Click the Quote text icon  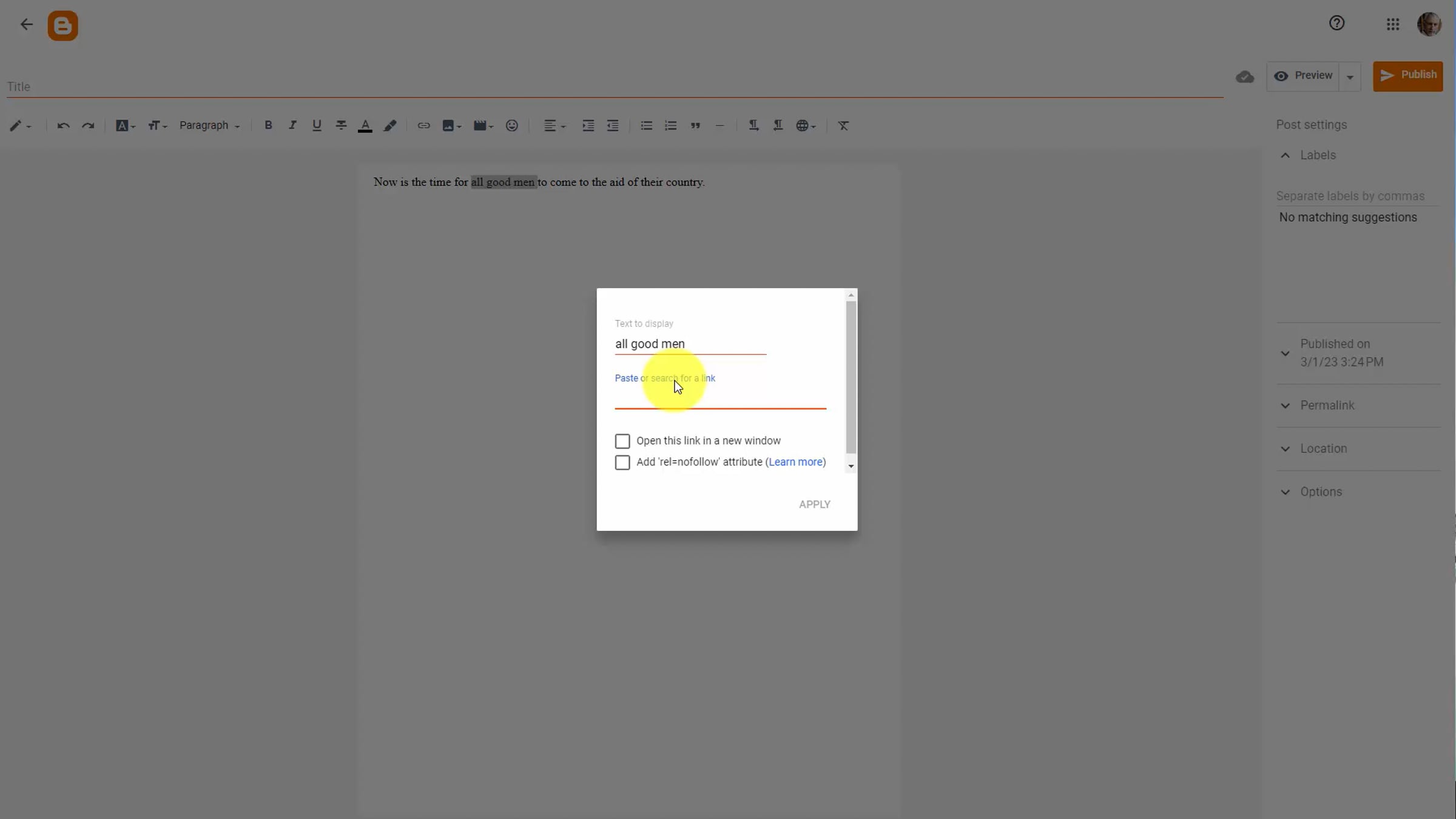pos(695,126)
